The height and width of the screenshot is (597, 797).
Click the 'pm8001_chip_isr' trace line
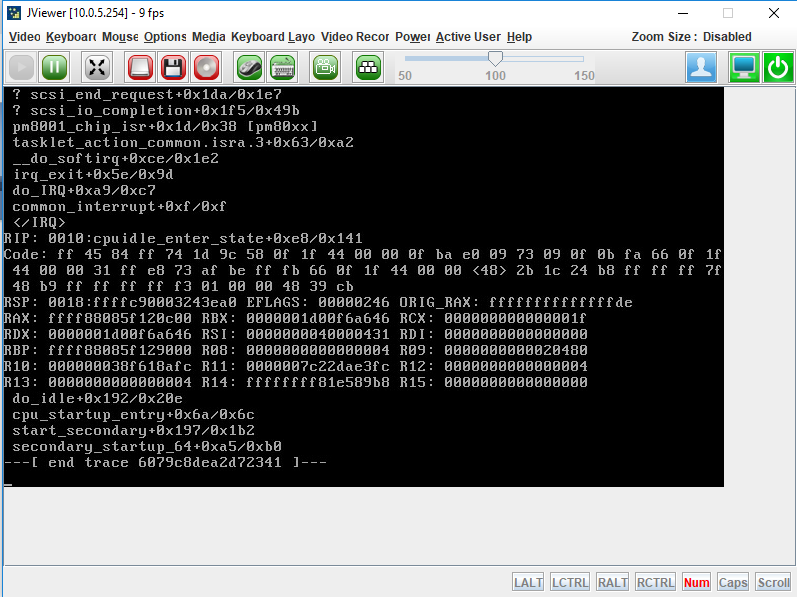[165, 127]
